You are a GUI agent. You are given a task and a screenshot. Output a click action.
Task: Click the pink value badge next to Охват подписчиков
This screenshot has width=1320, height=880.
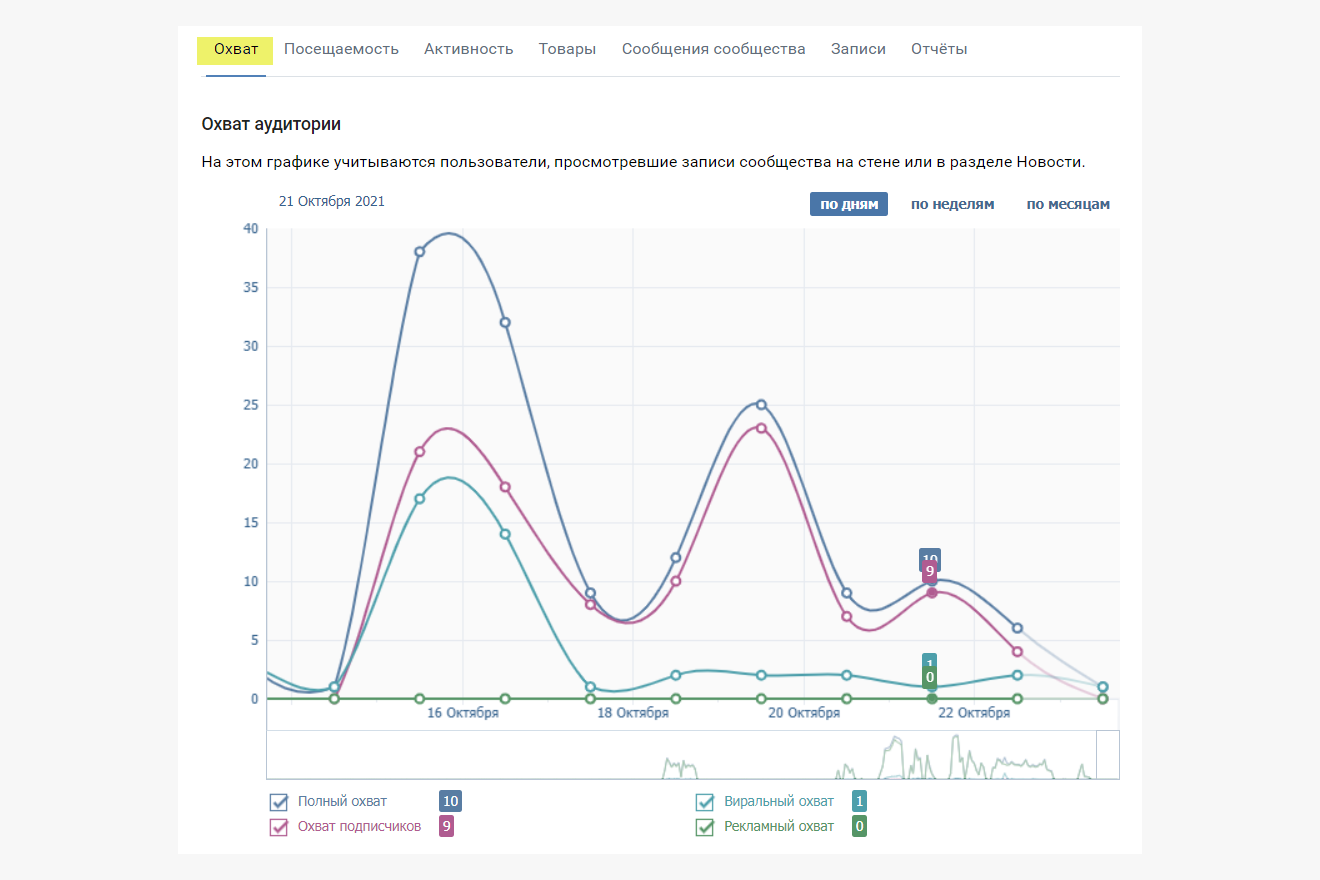[447, 826]
